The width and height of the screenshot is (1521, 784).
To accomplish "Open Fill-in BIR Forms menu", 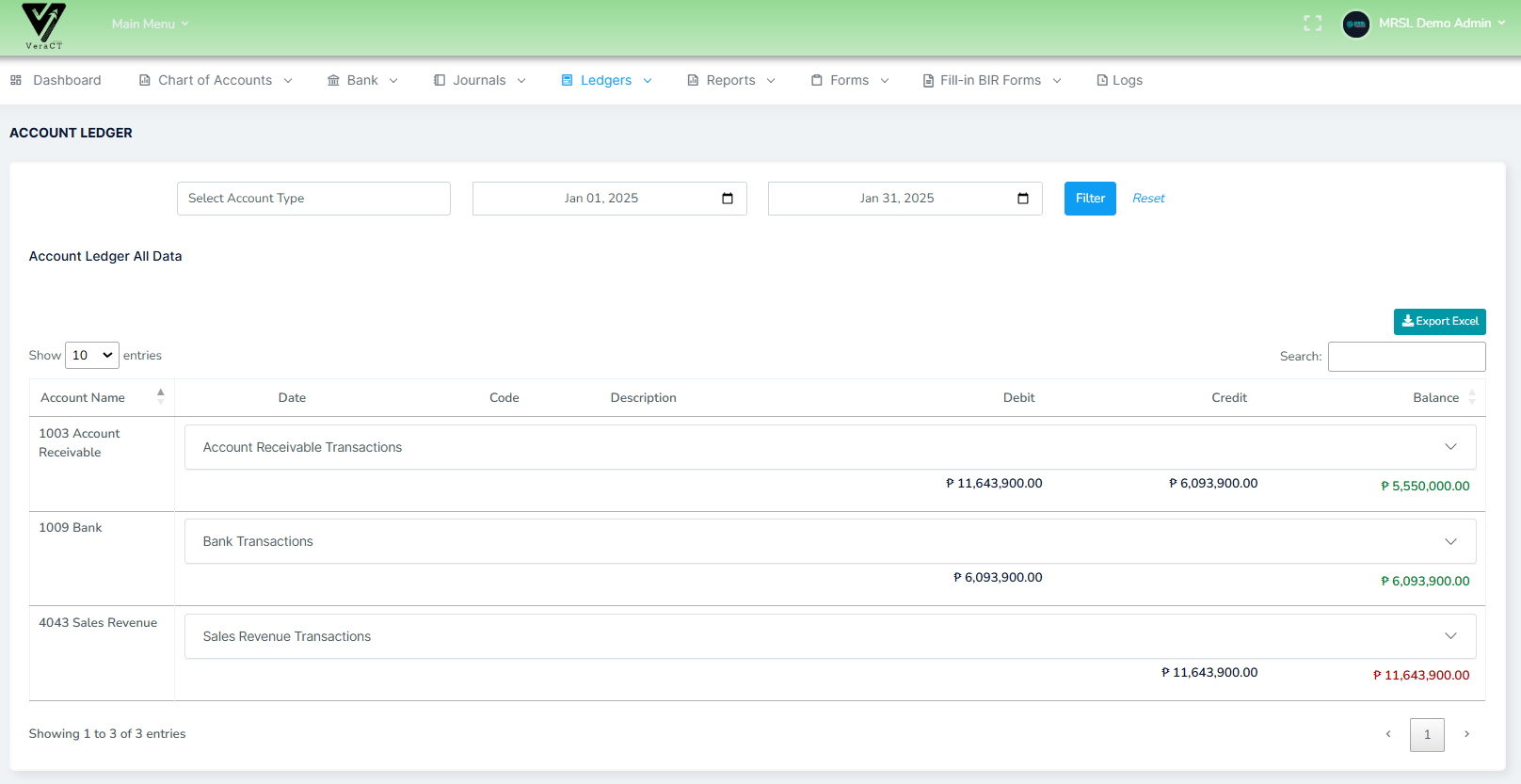I will (991, 81).
